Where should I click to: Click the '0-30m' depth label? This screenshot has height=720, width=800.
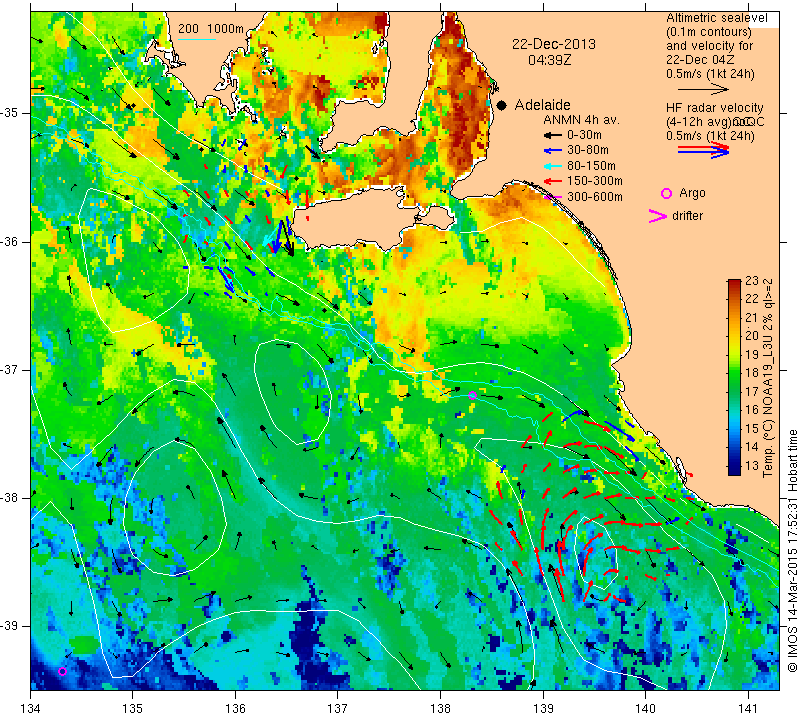tap(584, 135)
